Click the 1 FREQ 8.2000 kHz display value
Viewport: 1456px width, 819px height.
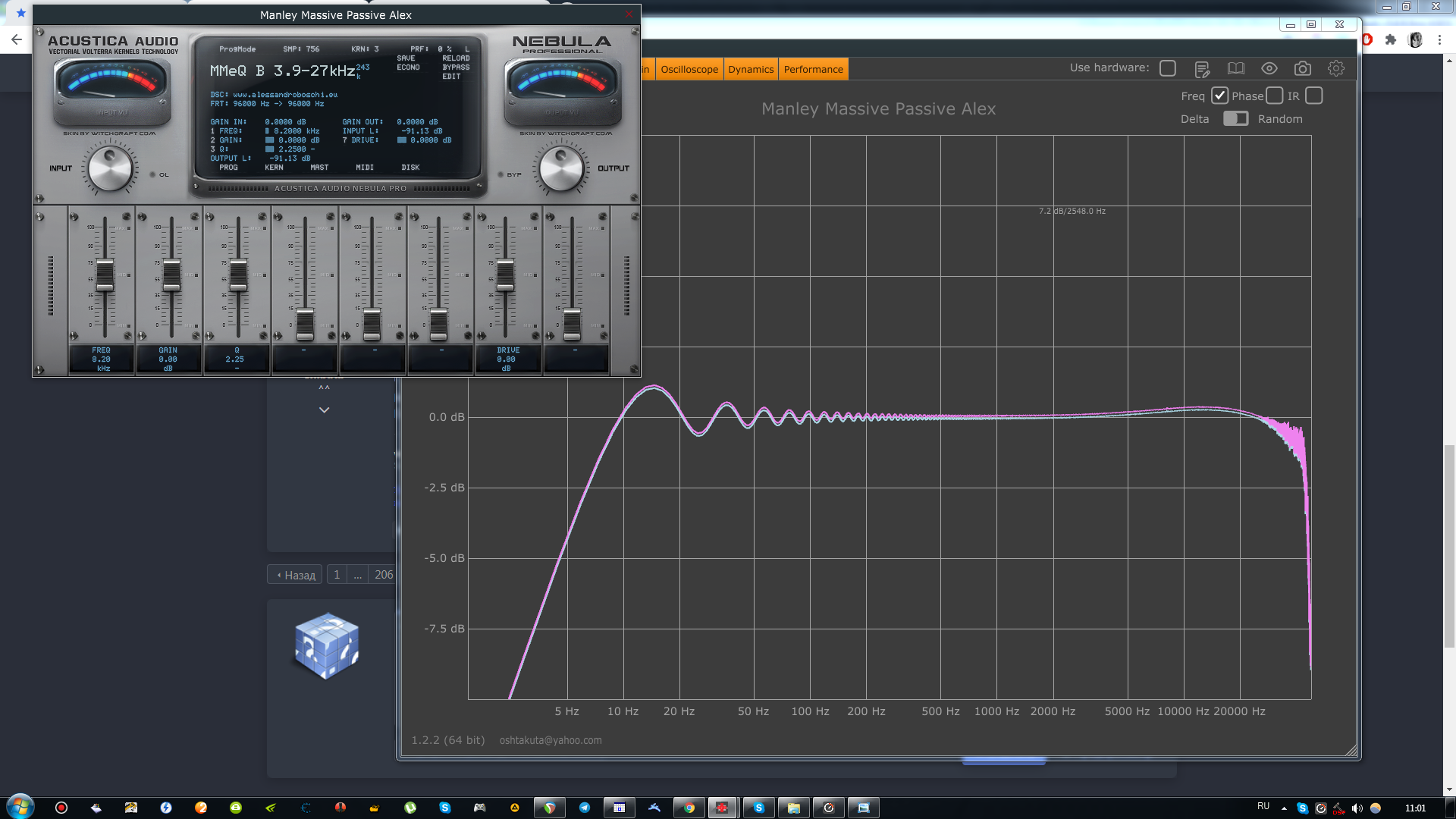292,131
